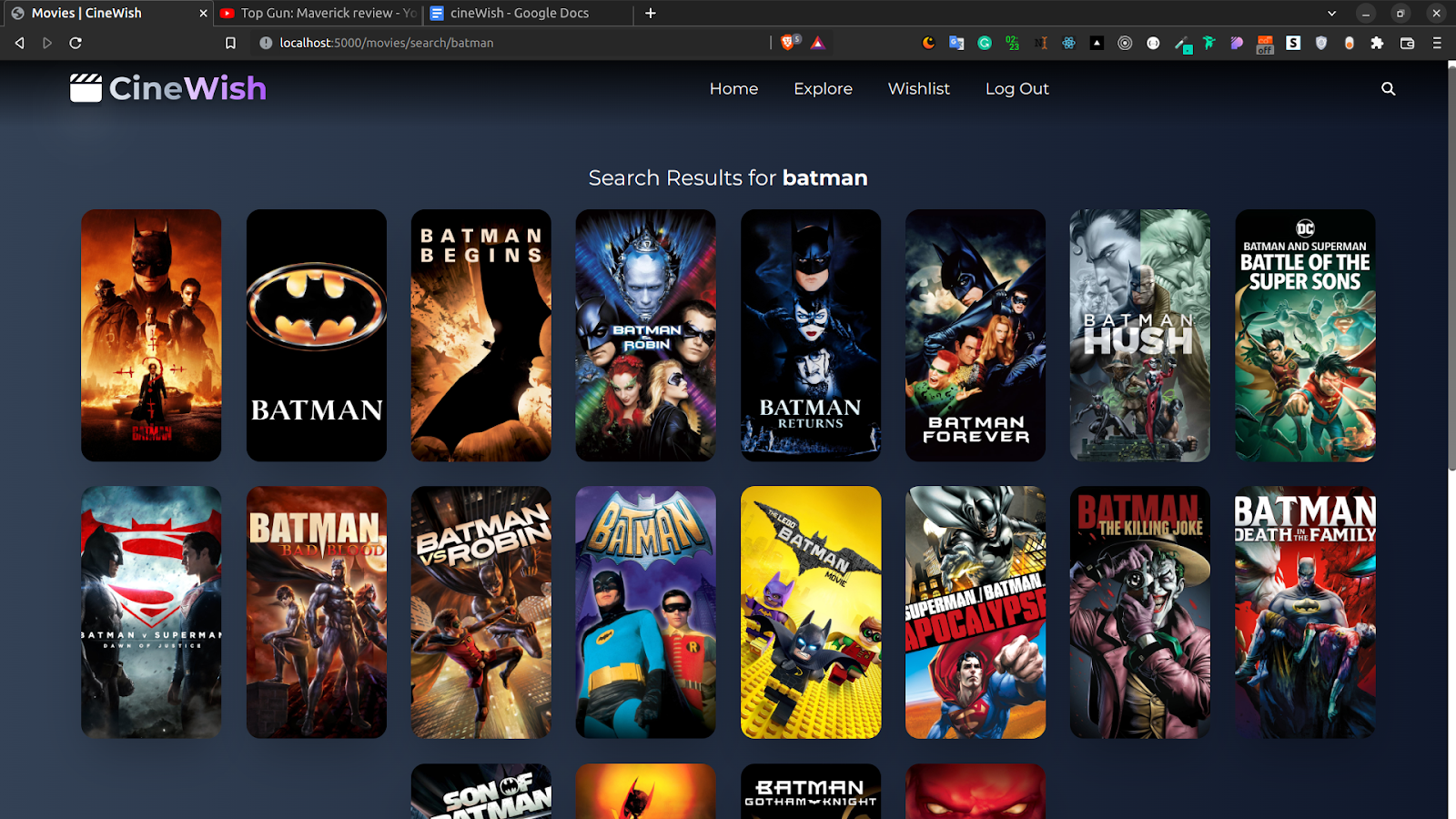Open the Batman Hush poster
The height and width of the screenshot is (819, 1456).
point(1140,336)
